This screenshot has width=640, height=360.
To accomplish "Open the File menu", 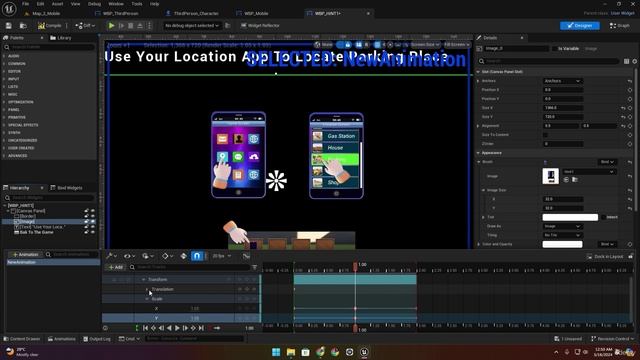I will pos(25,4).
